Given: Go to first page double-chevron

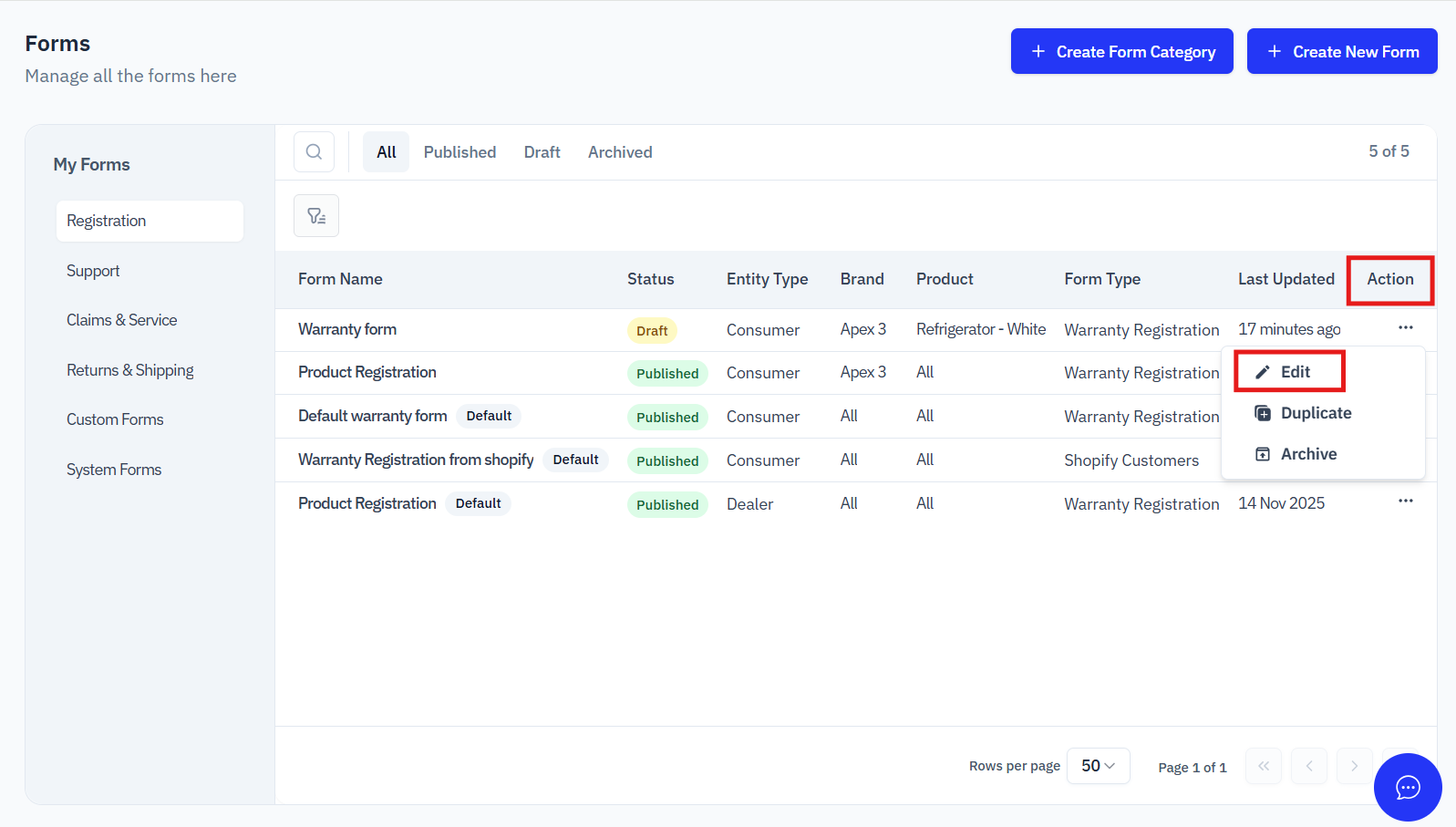Looking at the screenshot, I should [x=1264, y=766].
